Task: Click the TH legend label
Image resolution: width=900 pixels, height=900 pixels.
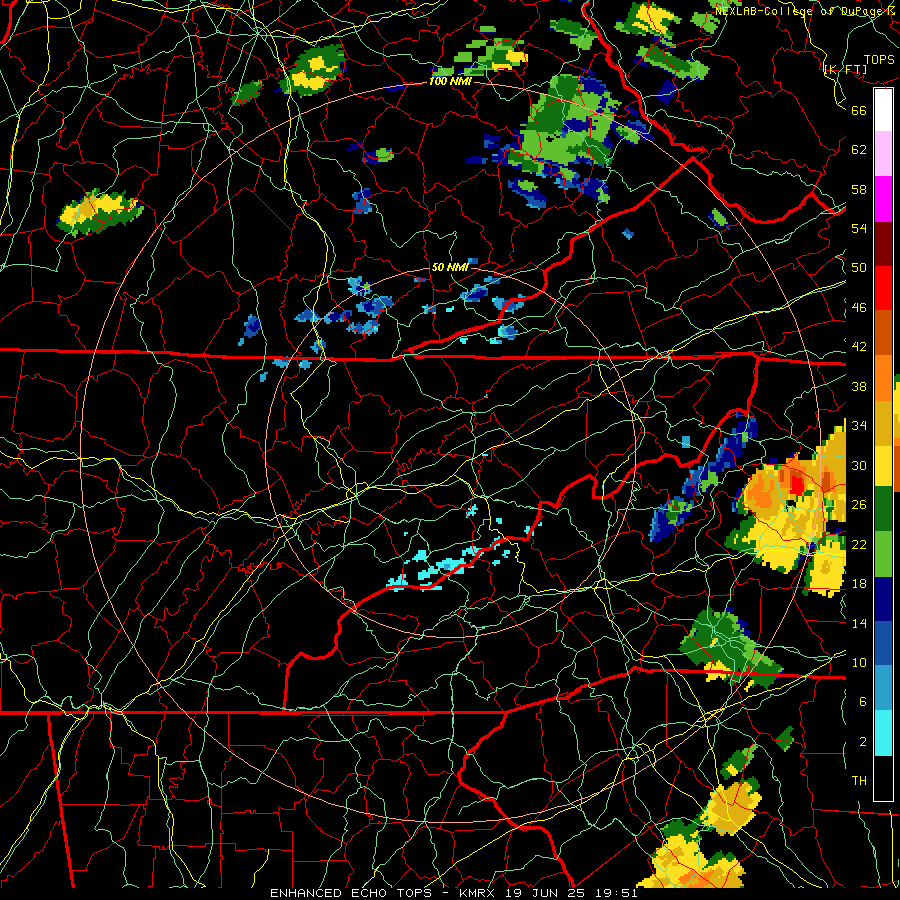Action: coord(859,781)
